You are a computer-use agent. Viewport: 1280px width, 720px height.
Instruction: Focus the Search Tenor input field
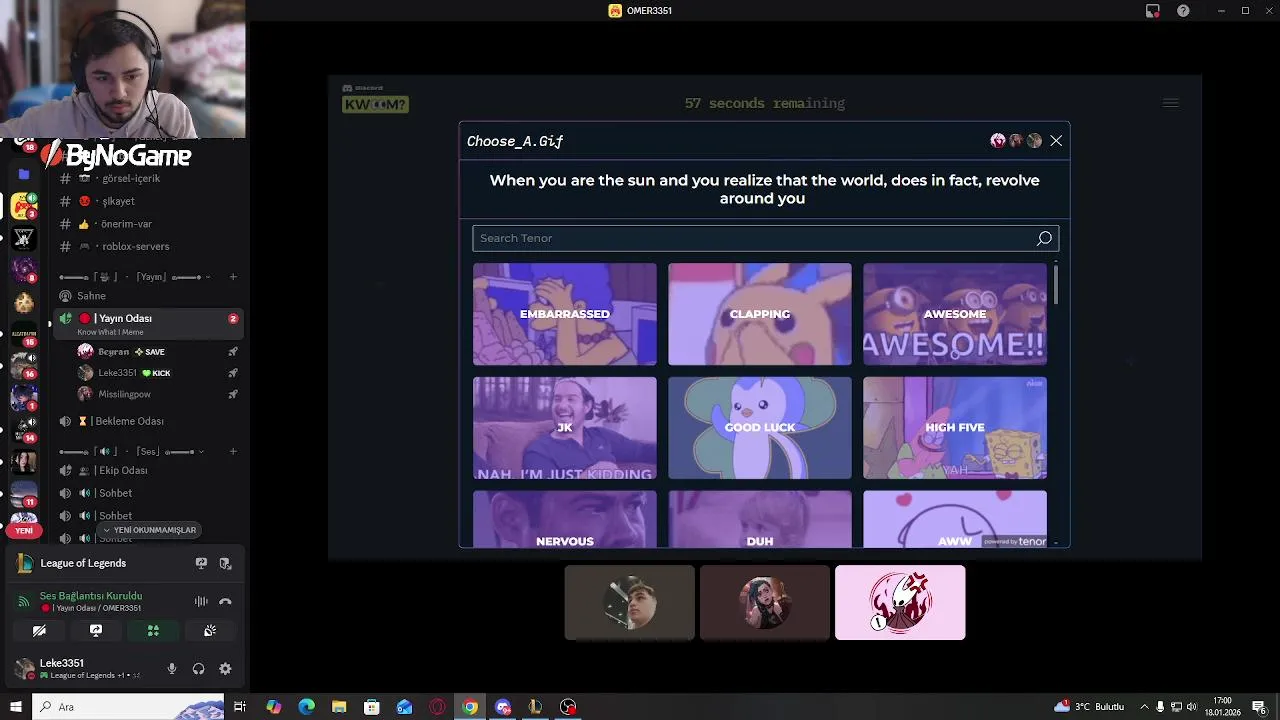(765, 238)
